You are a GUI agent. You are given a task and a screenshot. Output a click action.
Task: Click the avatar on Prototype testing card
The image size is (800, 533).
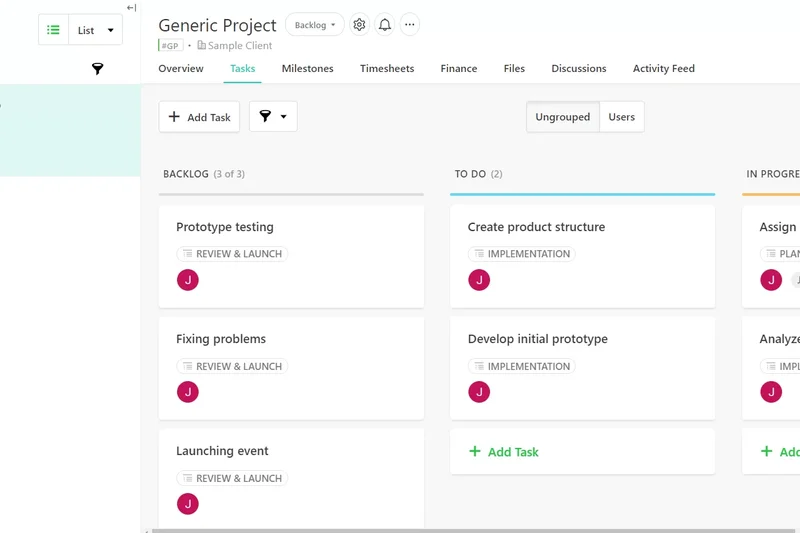pos(188,280)
